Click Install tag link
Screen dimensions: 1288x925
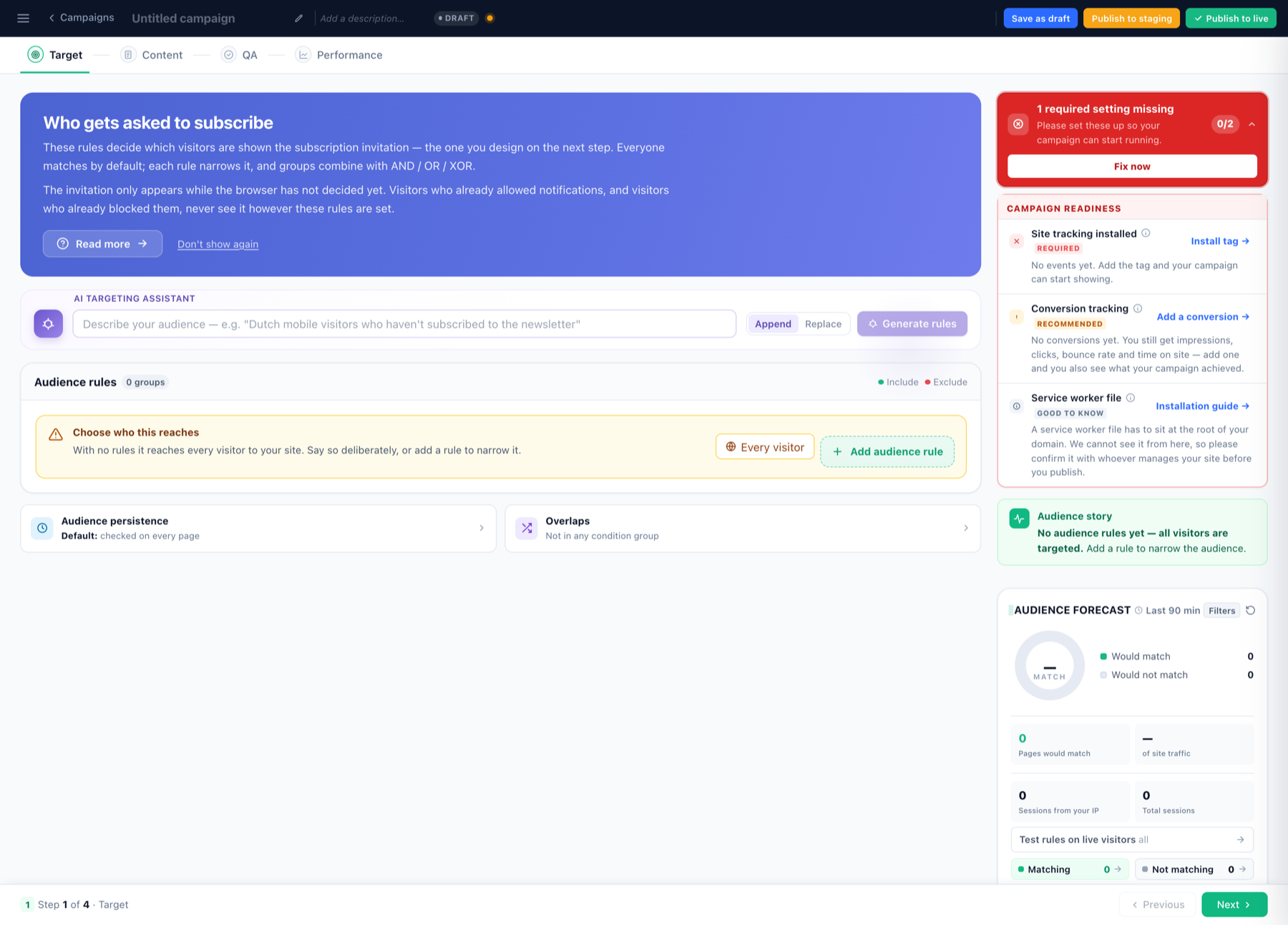point(1220,241)
